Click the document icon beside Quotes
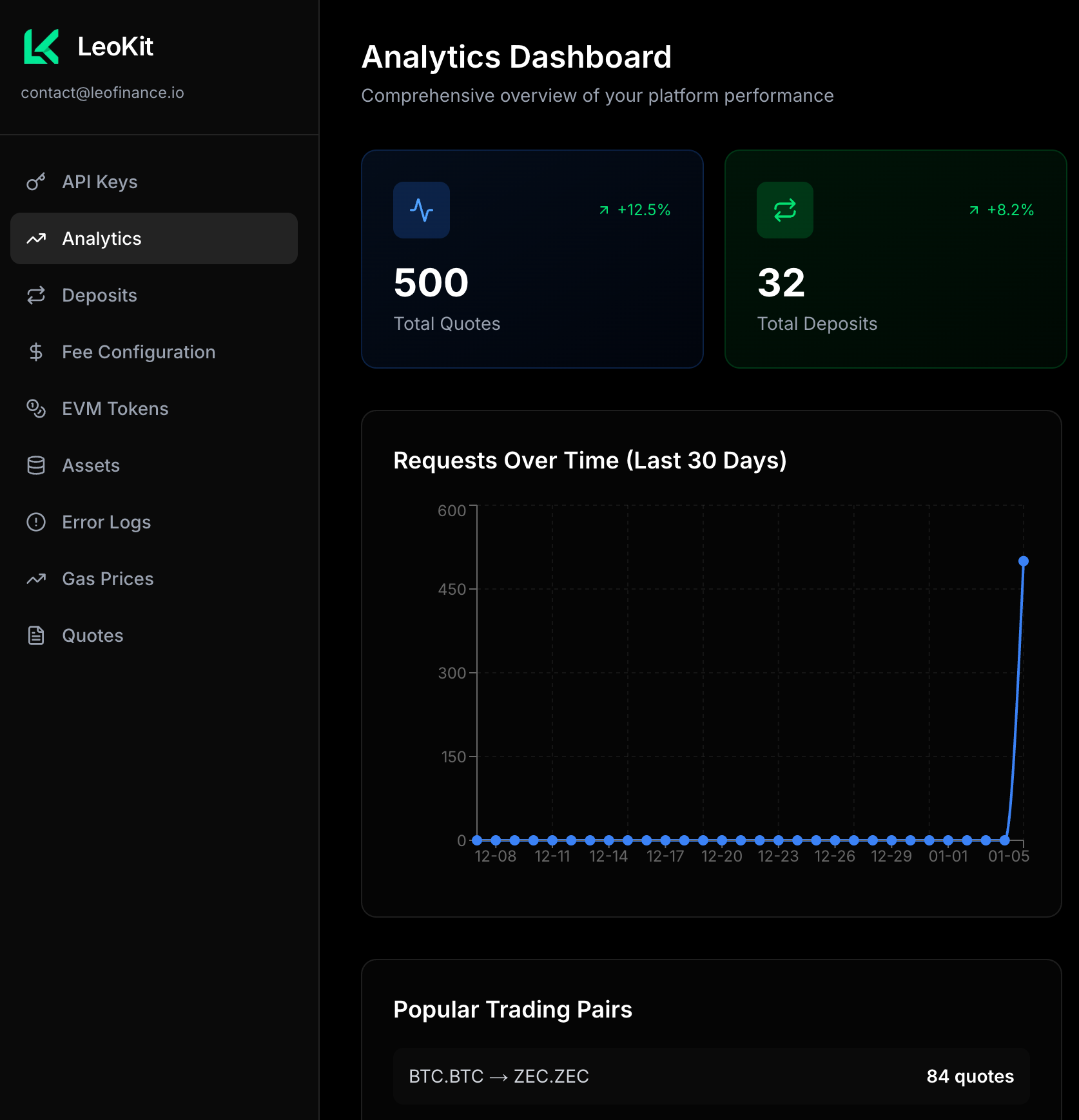 (36, 635)
